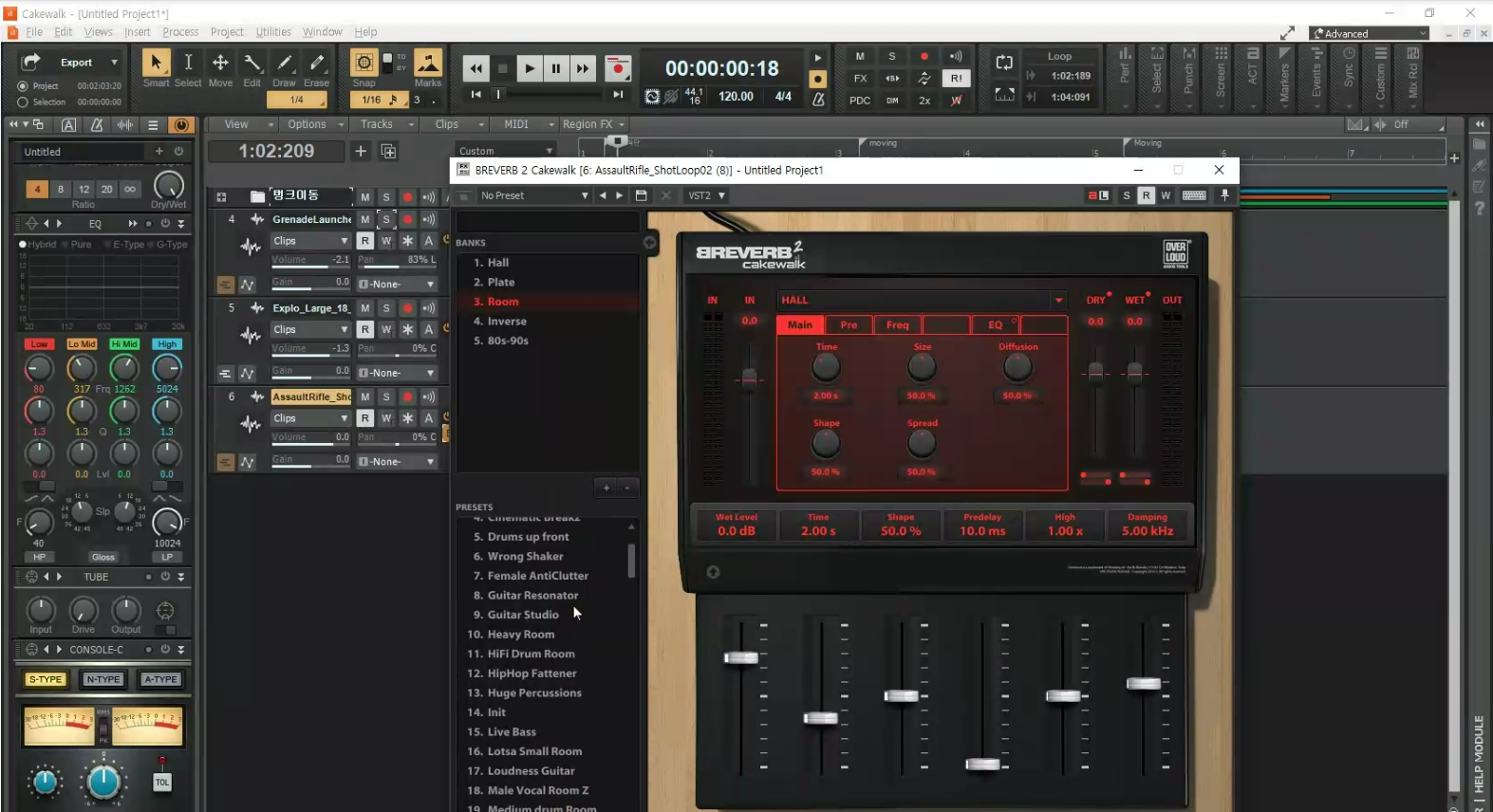1493x812 pixels.
Task: Add a track with the plus button
Action: click(x=361, y=151)
